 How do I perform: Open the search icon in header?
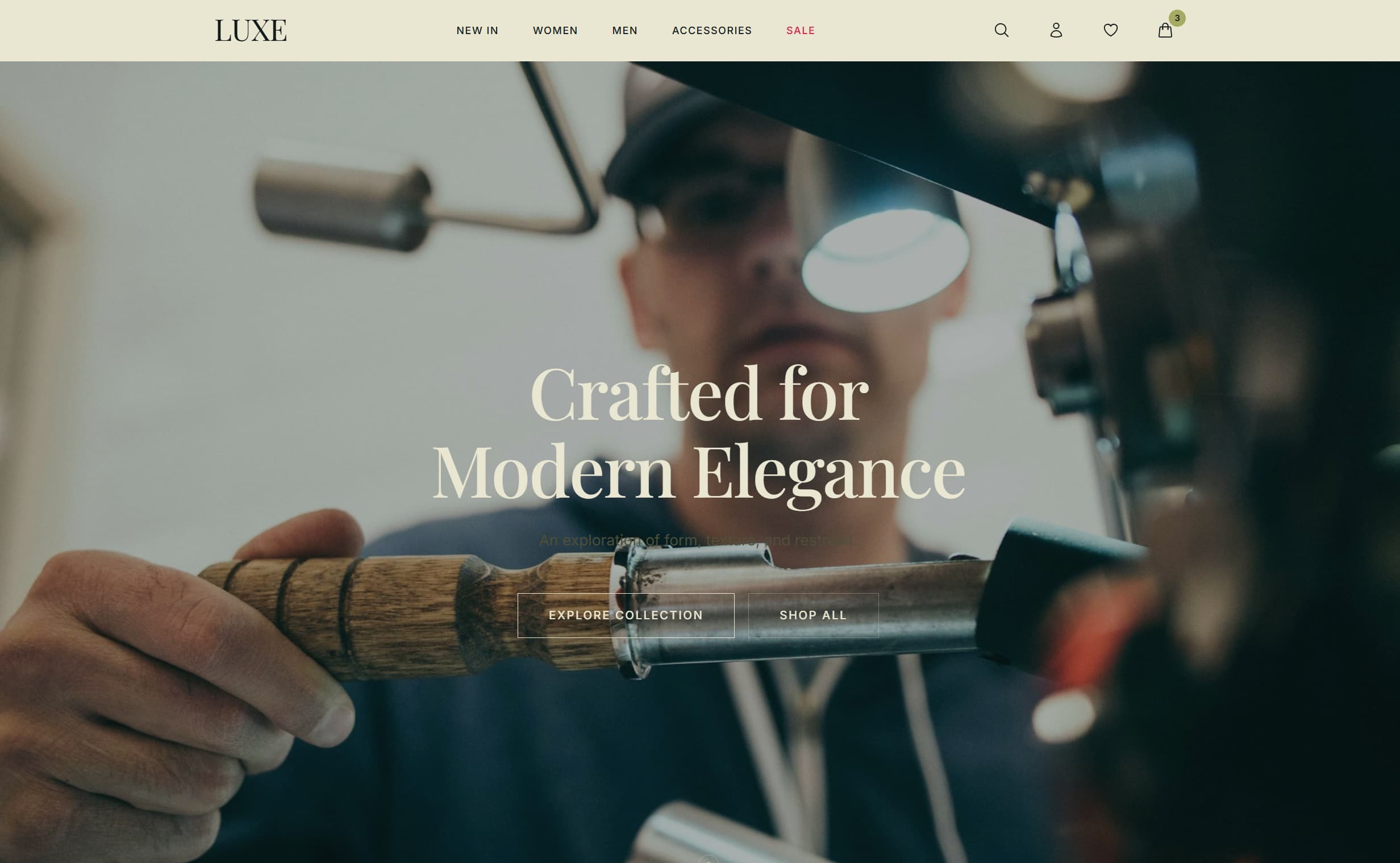1001,30
